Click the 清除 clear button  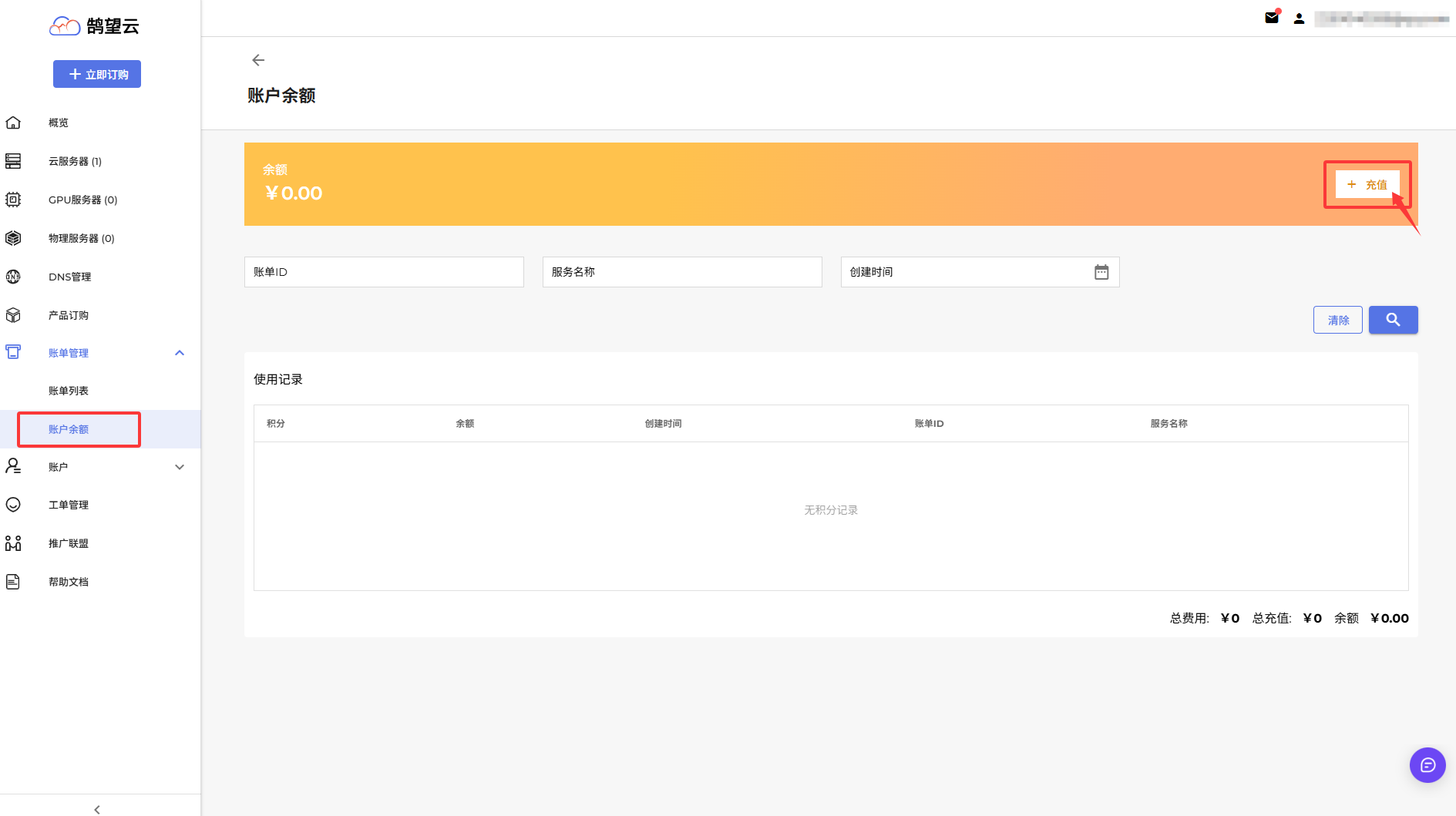tap(1337, 320)
